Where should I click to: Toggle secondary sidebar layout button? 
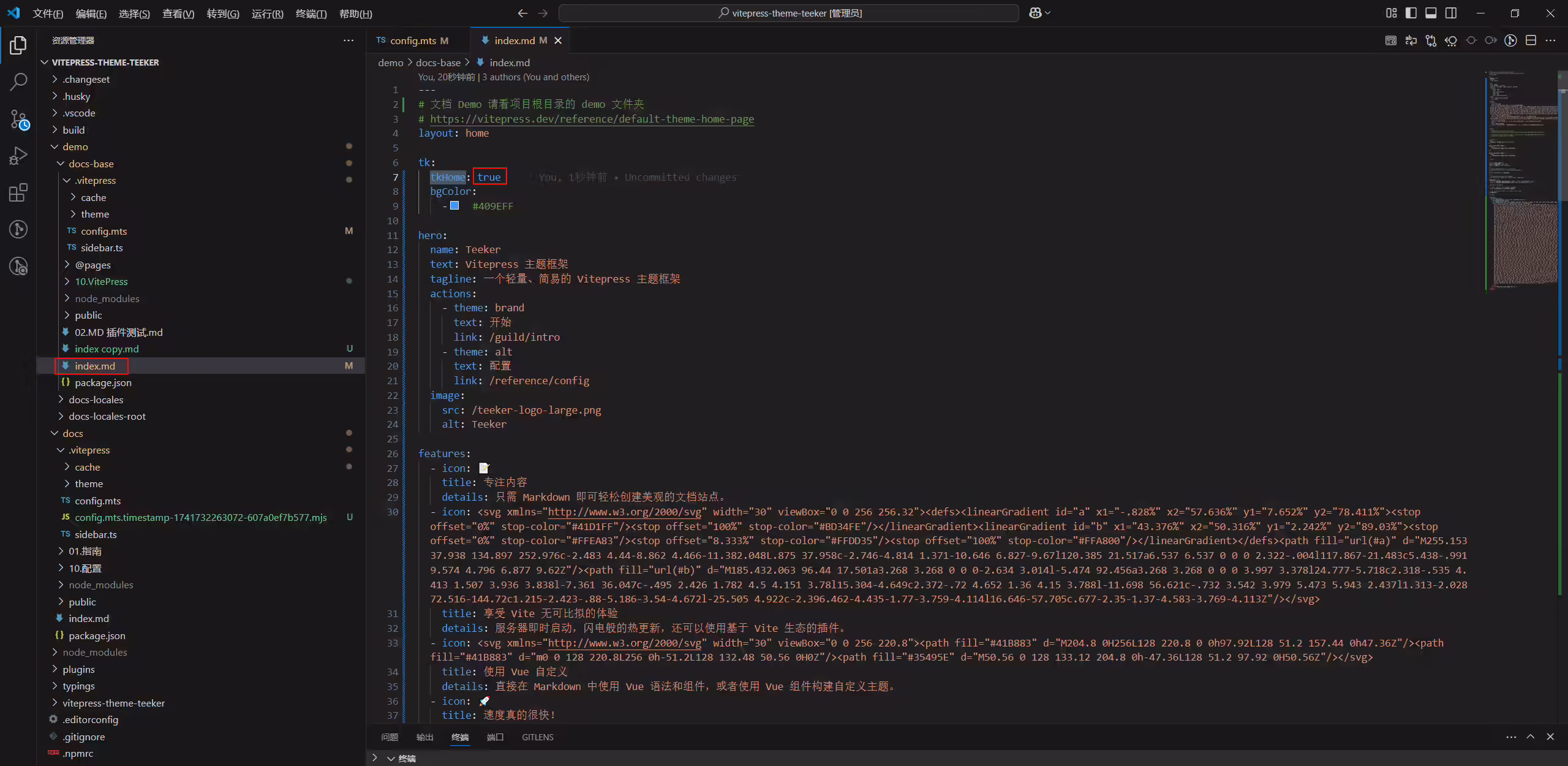point(1451,13)
